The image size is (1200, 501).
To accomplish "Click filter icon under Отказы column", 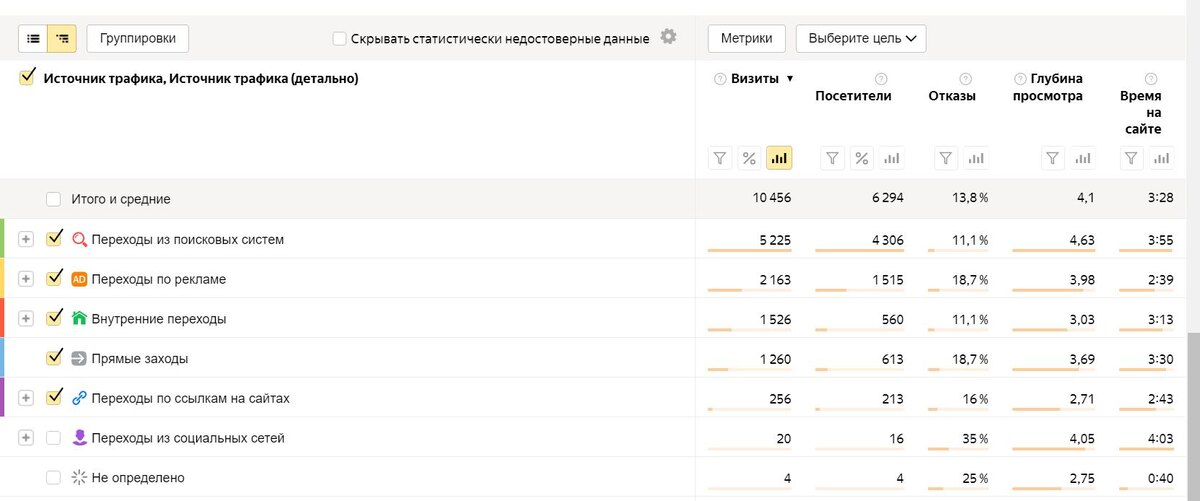I will [x=946, y=158].
